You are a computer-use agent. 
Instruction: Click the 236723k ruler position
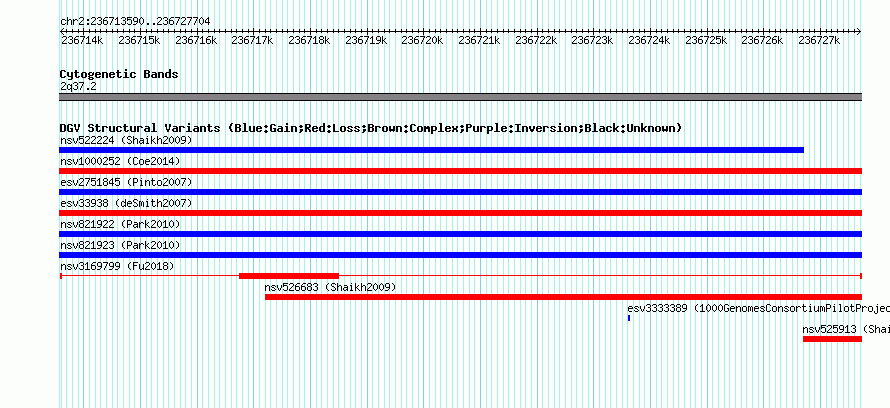pyautogui.click(x=592, y=40)
